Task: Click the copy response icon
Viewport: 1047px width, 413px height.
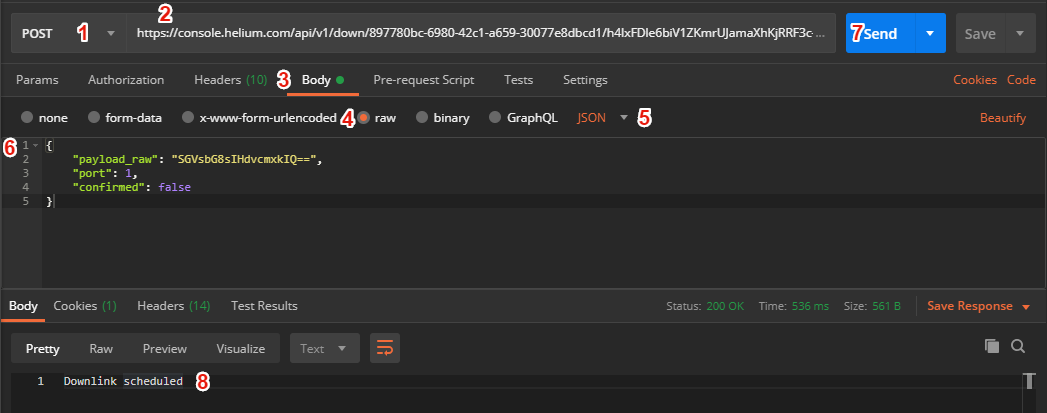Action: pos(992,346)
